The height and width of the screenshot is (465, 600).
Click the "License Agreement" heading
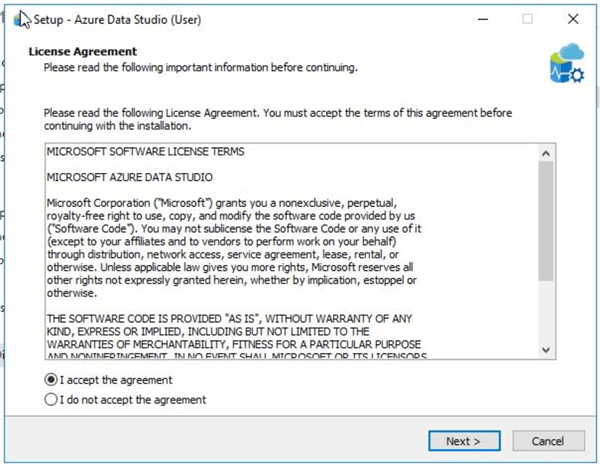[x=83, y=51]
